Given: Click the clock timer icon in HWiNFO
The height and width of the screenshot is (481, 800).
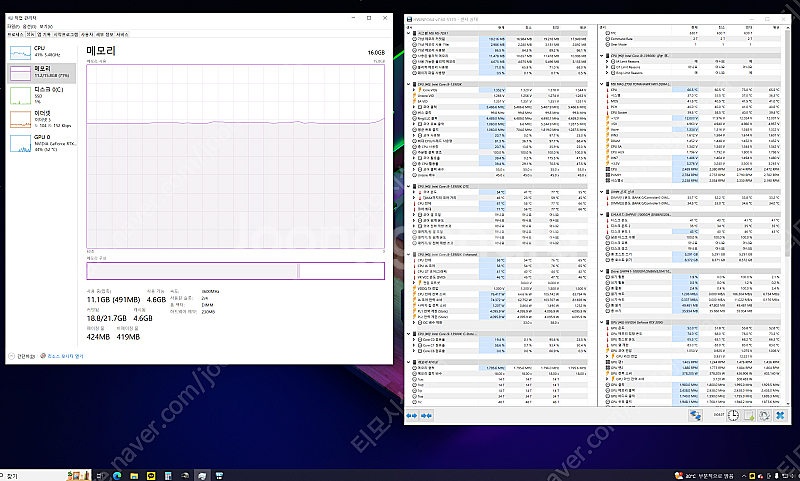Looking at the screenshot, I should [x=733, y=416].
